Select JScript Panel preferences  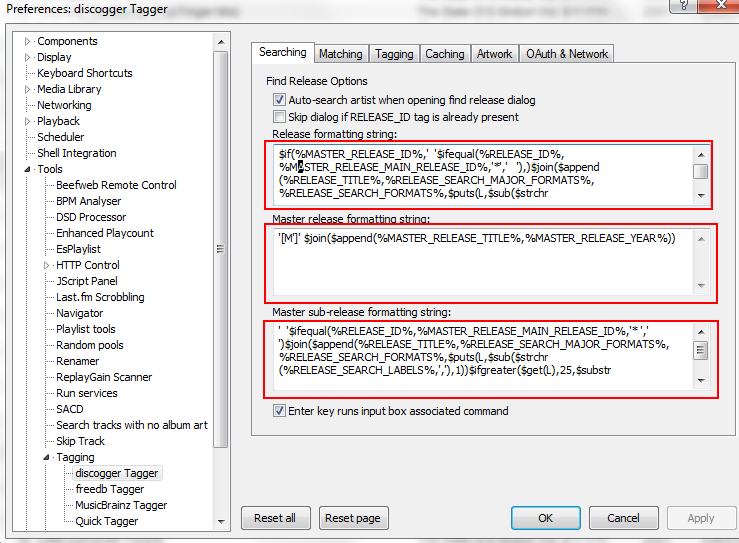click(x=87, y=281)
